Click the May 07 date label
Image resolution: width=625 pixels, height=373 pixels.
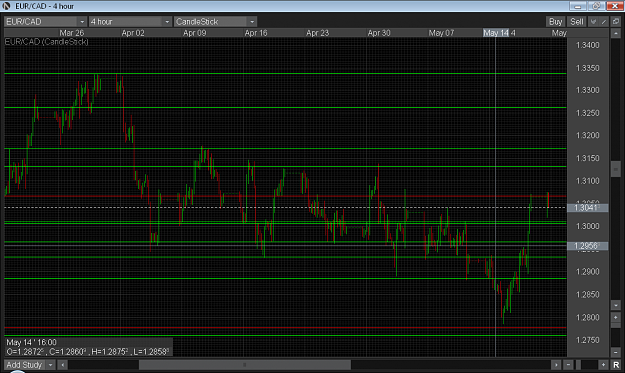tap(441, 33)
